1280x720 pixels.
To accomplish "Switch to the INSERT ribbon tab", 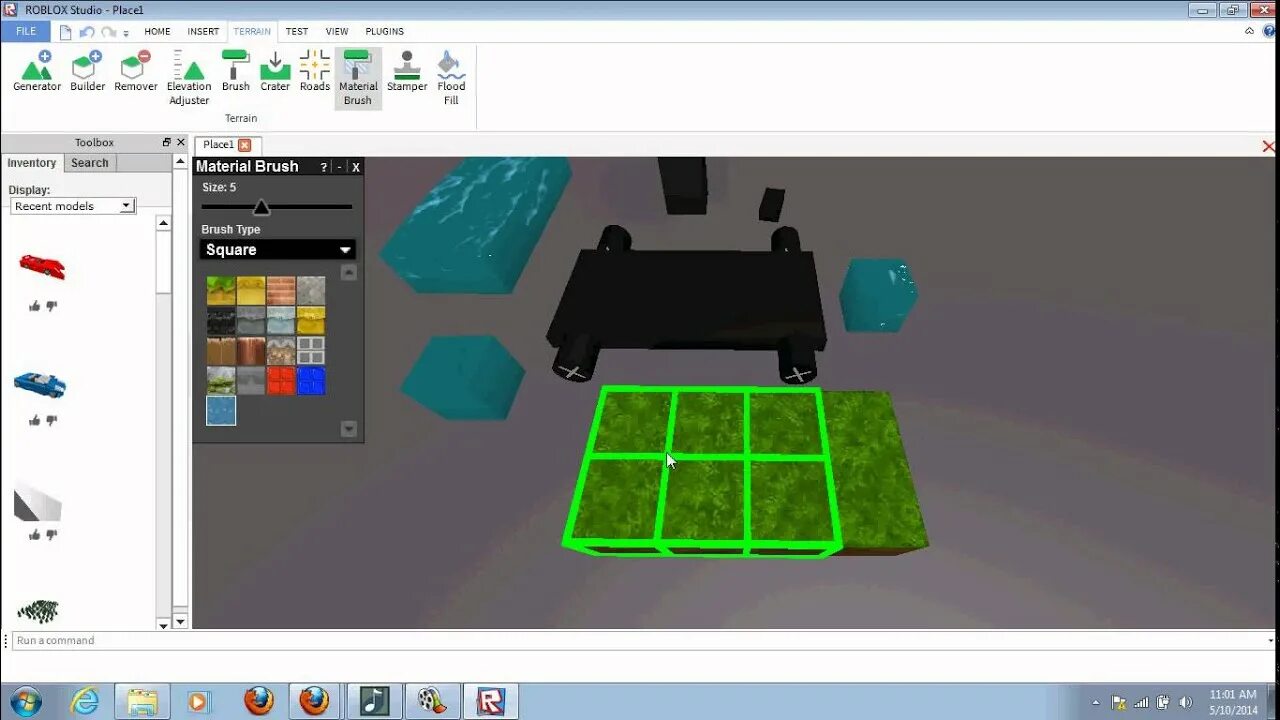I will tap(203, 32).
